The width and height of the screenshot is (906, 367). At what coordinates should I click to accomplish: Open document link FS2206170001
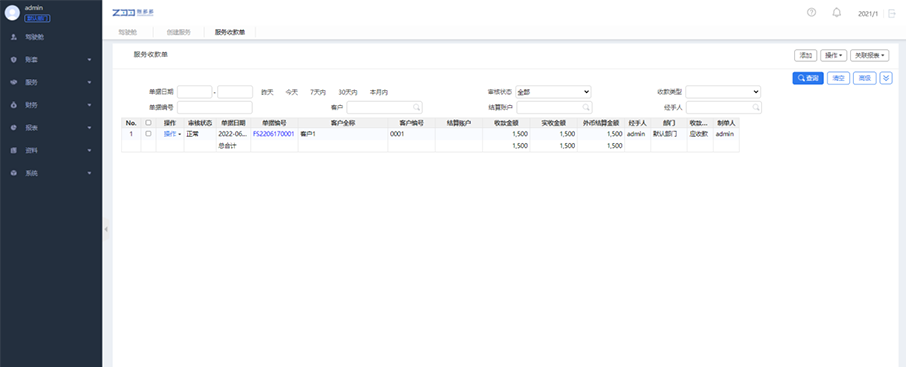[x=274, y=134]
